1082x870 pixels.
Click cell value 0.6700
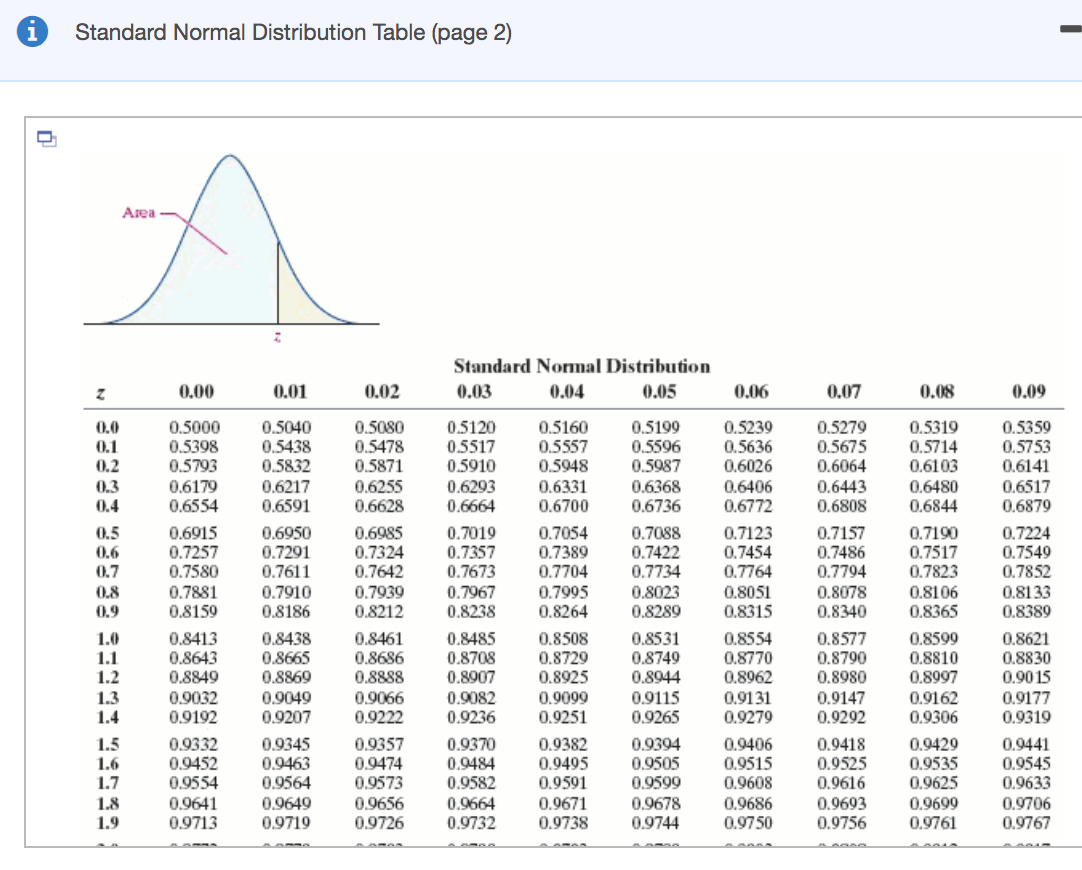564,506
